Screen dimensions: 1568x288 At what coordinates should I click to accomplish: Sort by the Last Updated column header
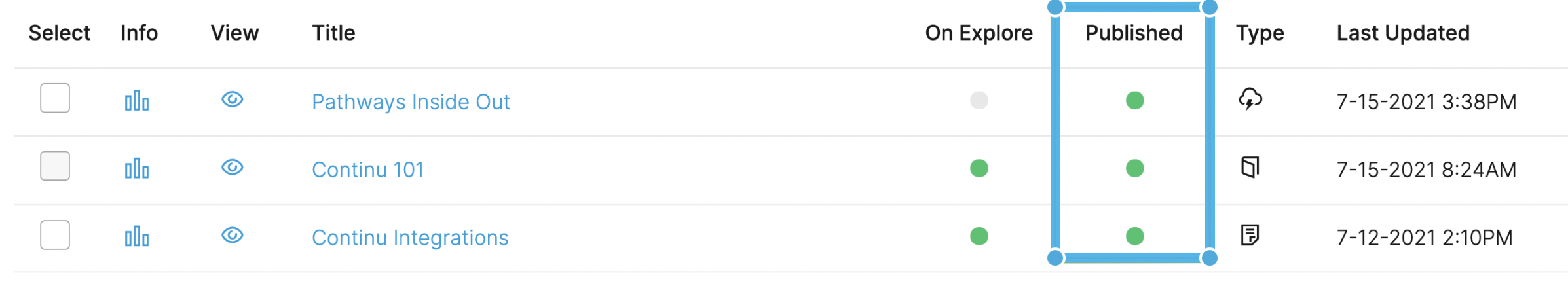click(x=1403, y=33)
